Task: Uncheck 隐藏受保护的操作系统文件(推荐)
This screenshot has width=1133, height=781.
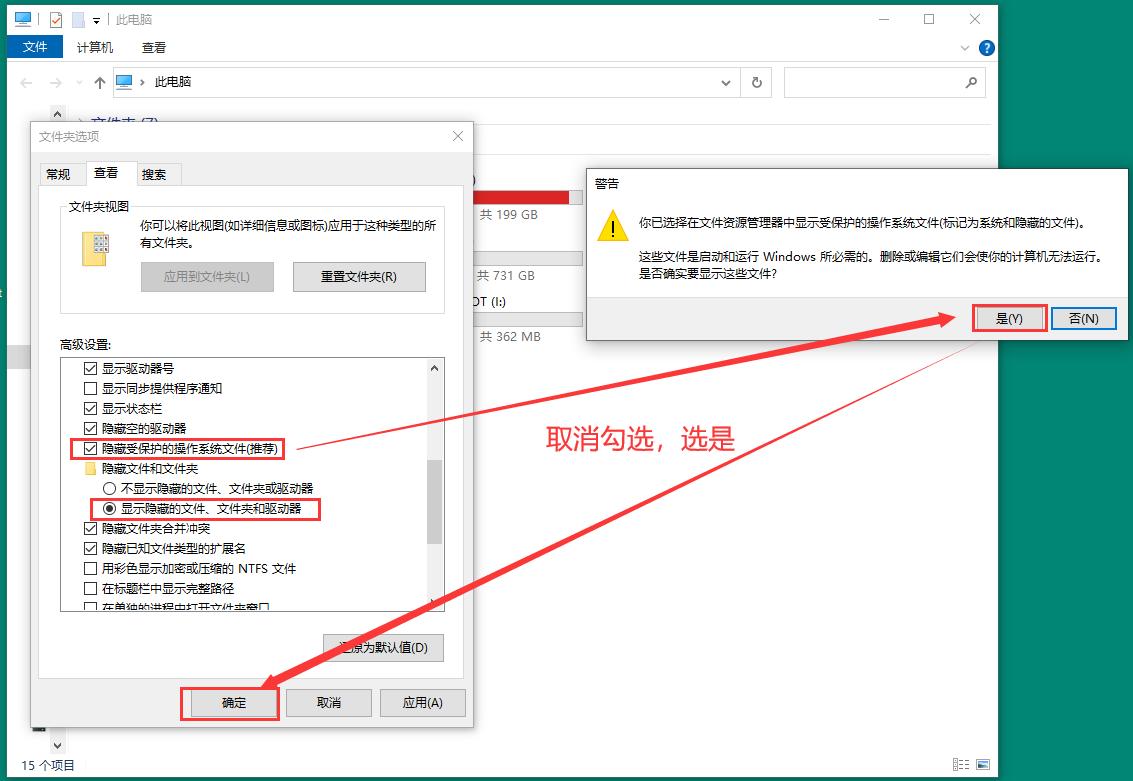Action: point(90,448)
